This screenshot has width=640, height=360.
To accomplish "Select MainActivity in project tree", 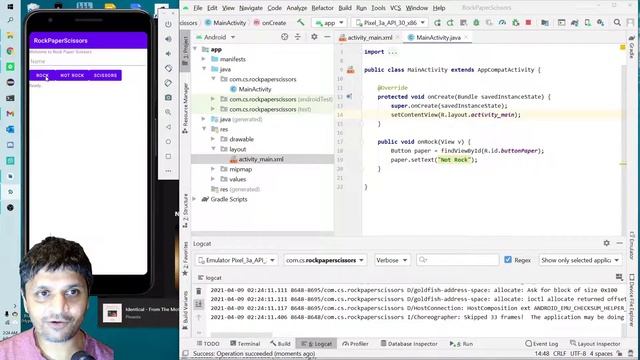I will point(255,89).
